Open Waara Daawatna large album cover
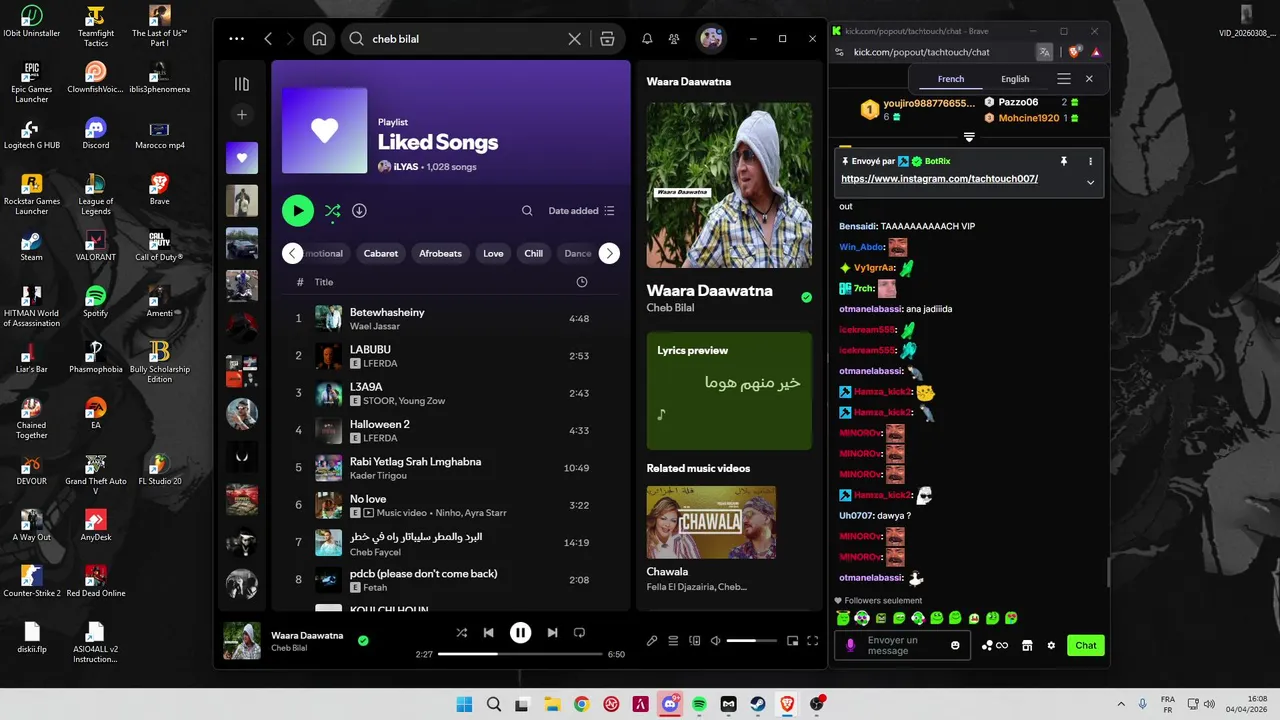The height and width of the screenshot is (720, 1280). pyautogui.click(x=729, y=185)
